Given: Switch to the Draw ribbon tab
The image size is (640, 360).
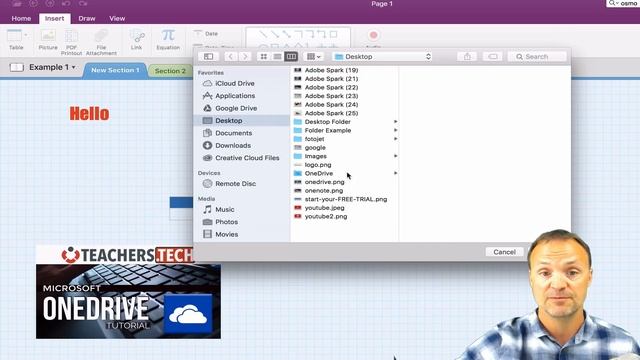Looking at the screenshot, I should (x=87, y=18).
